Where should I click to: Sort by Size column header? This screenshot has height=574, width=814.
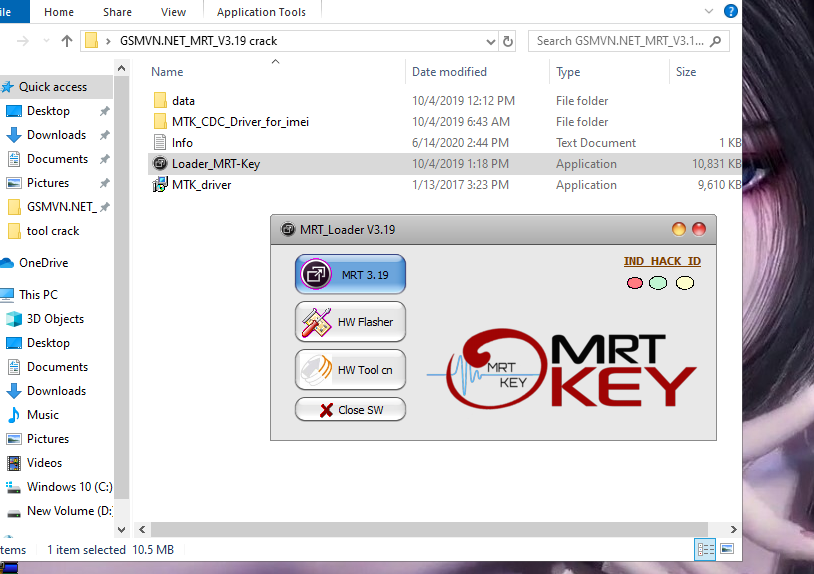[686, 72]
